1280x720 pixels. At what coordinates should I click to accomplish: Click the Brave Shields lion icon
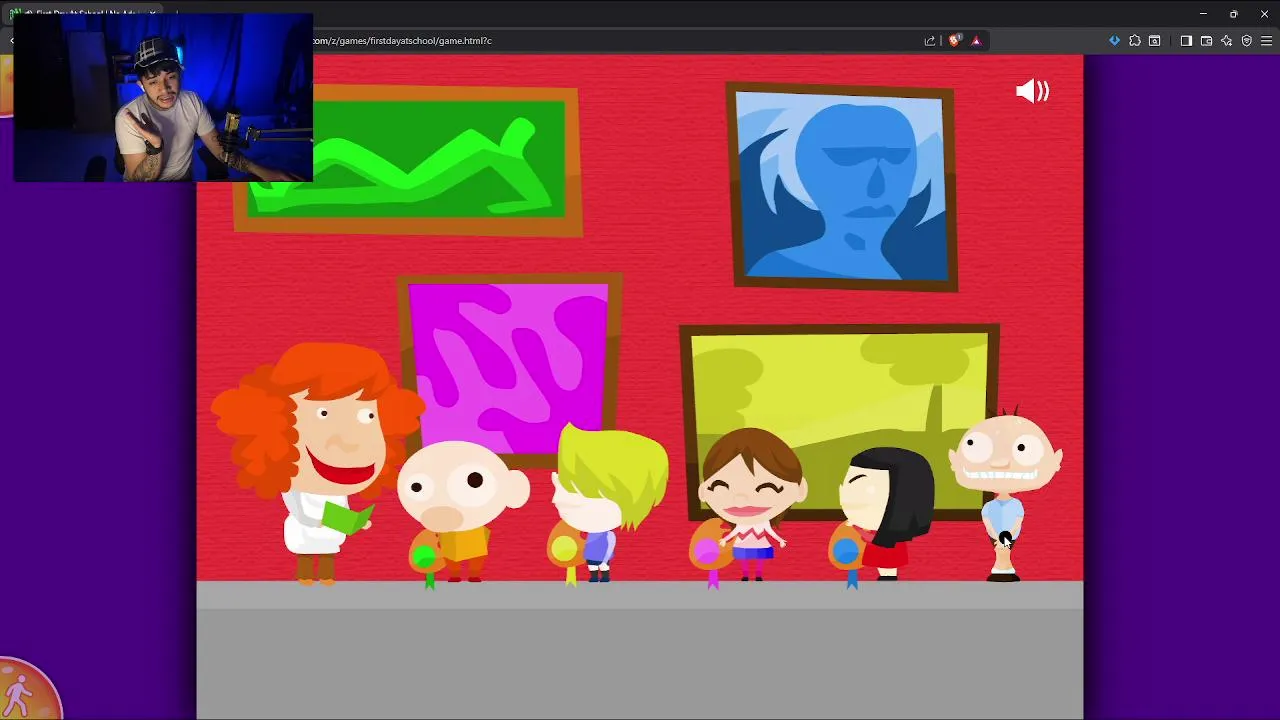(955, 41)
